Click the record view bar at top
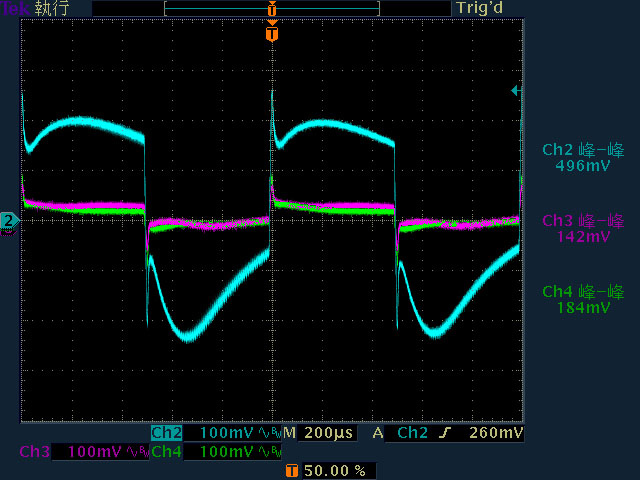The image size is (640, 480). [272, 9]
